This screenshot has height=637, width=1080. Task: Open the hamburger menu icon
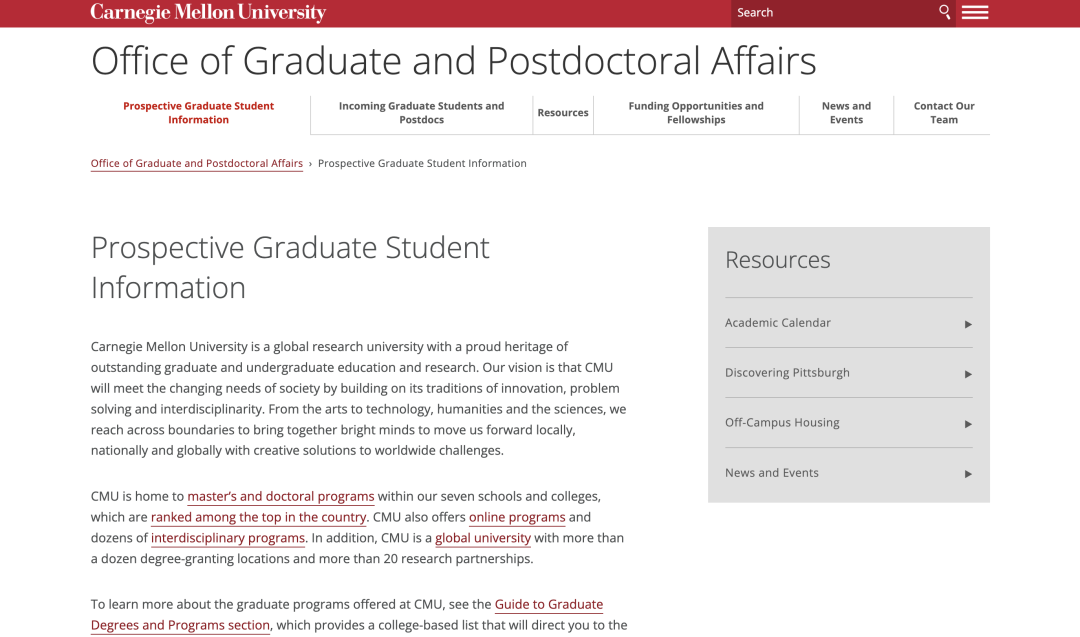pyautogui.click(x=975, y=12)
